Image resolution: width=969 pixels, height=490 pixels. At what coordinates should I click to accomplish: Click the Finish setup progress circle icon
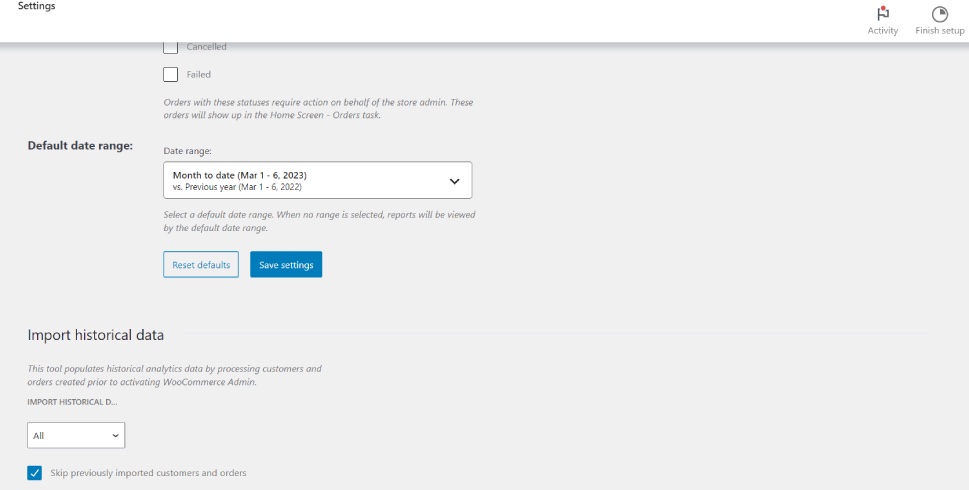pyautogui.click(x=939, y=14)
